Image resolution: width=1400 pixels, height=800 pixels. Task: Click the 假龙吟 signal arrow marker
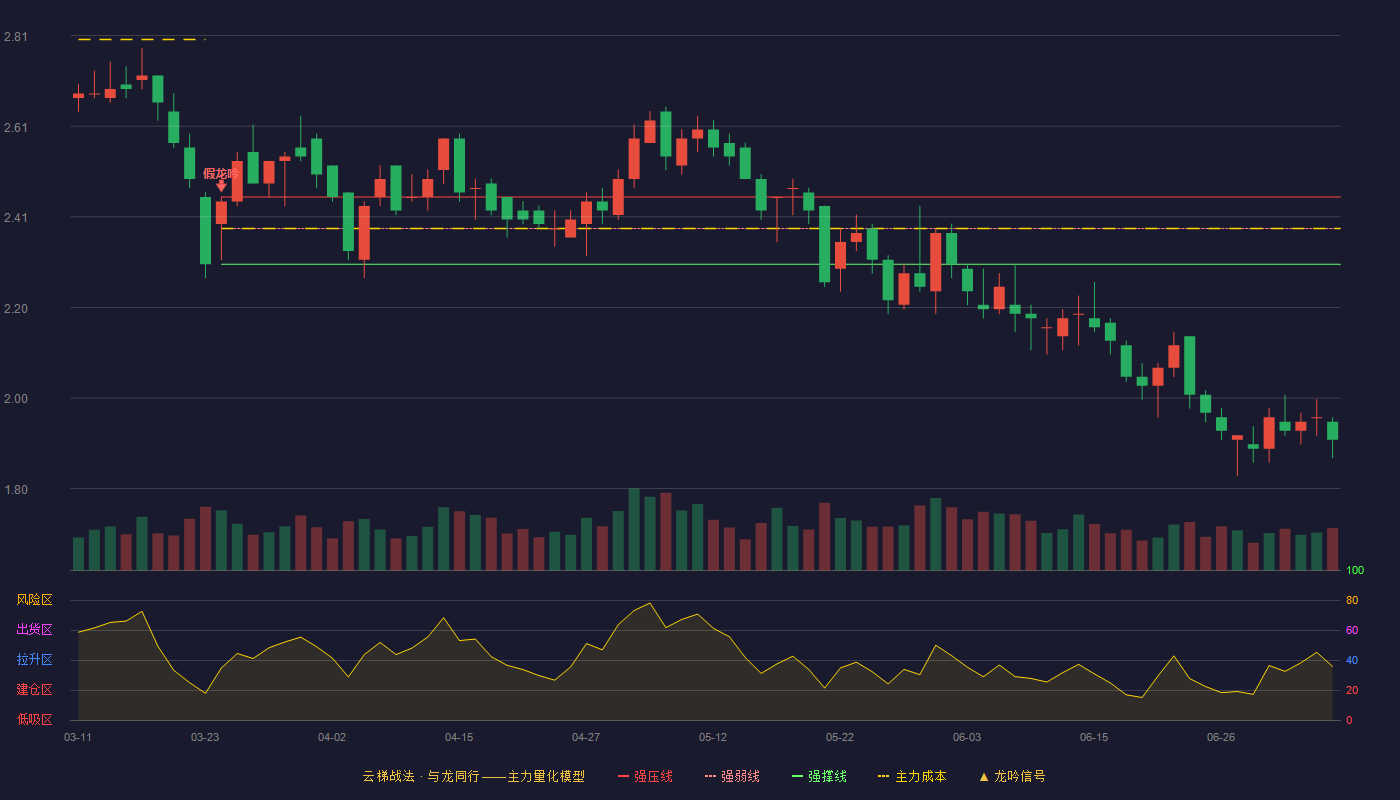(x=221, y=186)
